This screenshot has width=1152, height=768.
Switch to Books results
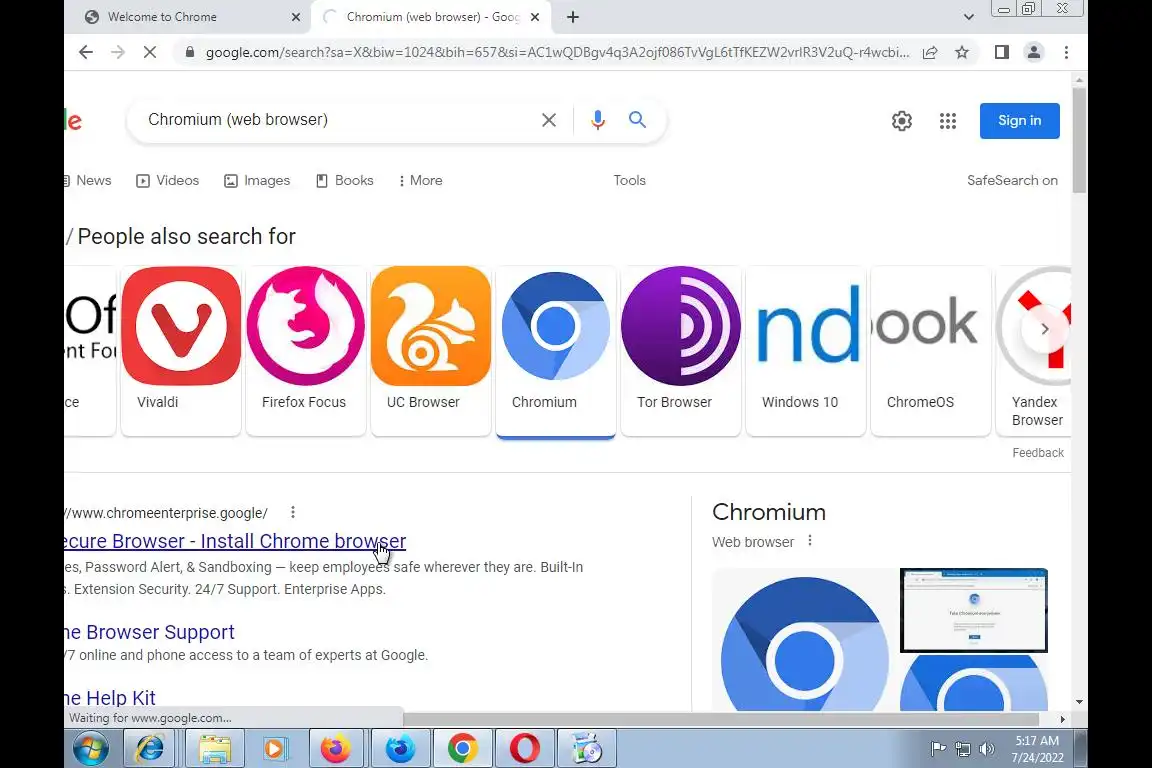(x=345, y=180)
